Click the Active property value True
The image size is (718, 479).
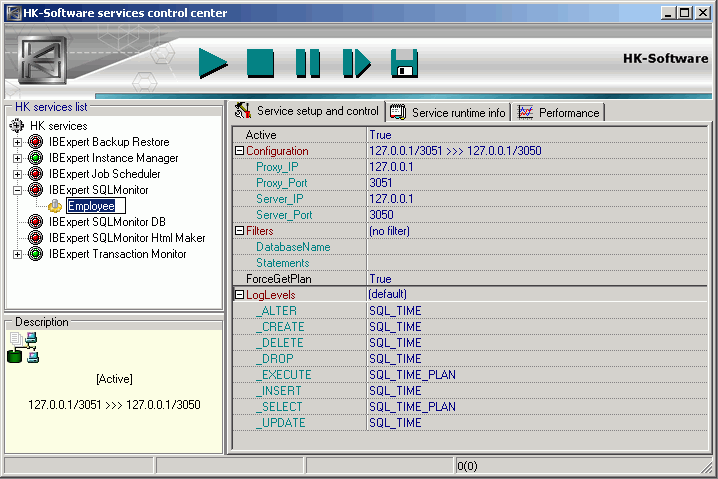point(537,135)
